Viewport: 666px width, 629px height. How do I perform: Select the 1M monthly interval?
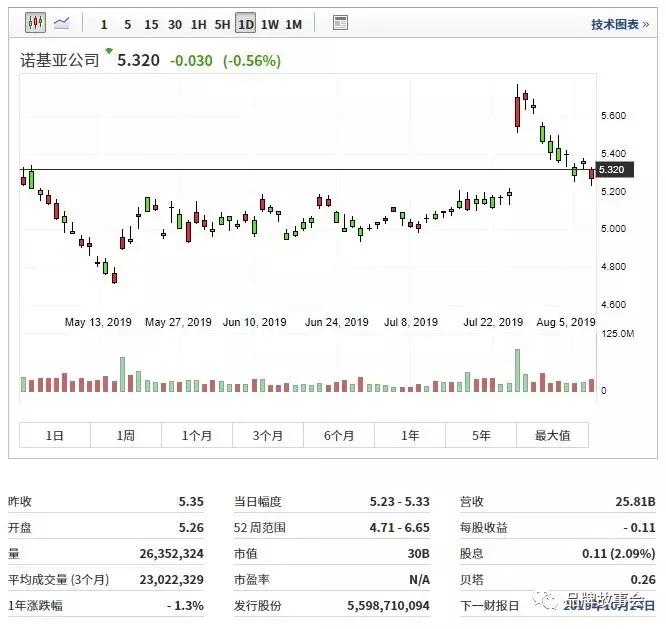pos(293,24)
